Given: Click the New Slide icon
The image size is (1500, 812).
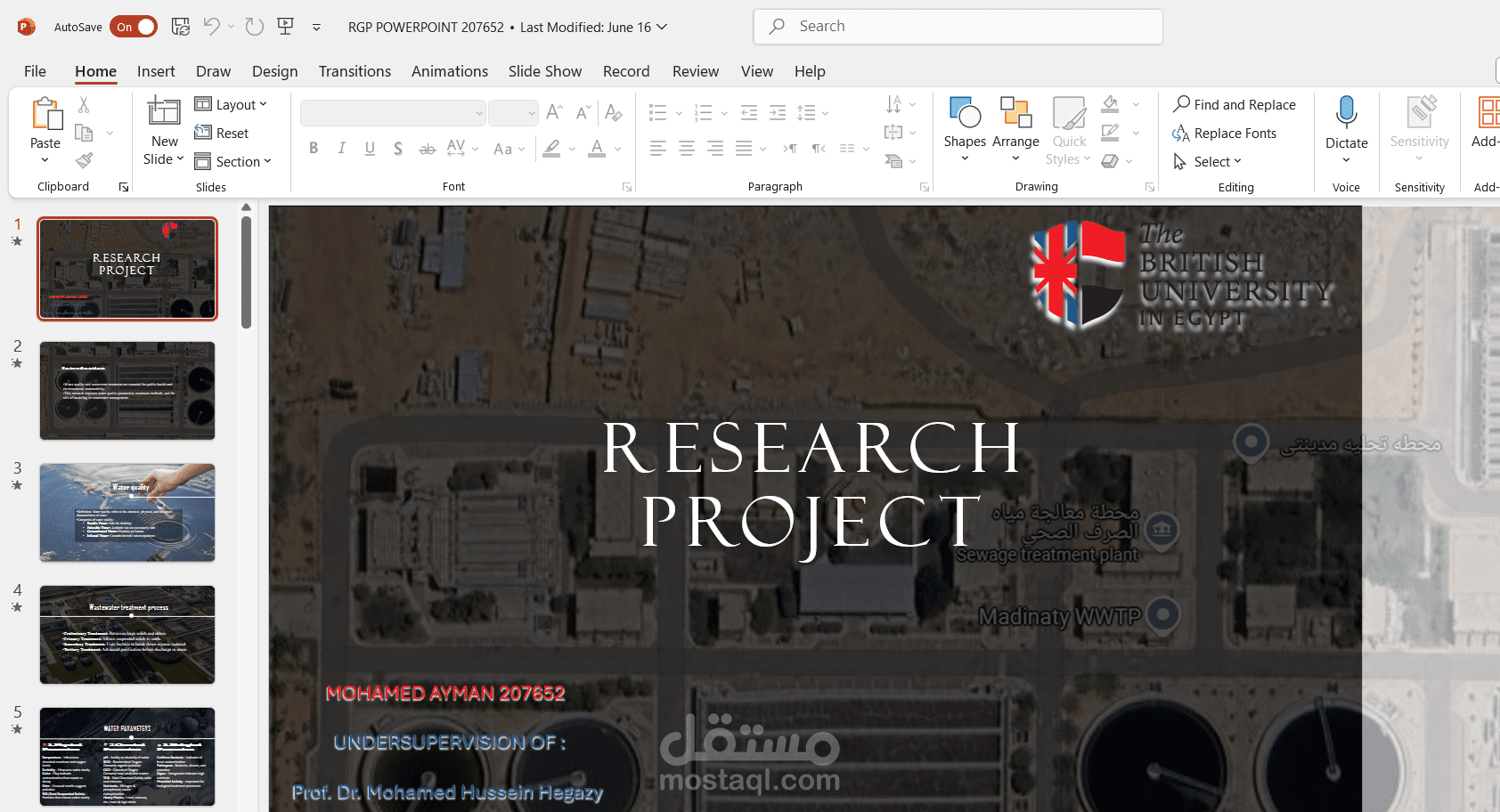Looking at the screenshot, I should point(164,111).
